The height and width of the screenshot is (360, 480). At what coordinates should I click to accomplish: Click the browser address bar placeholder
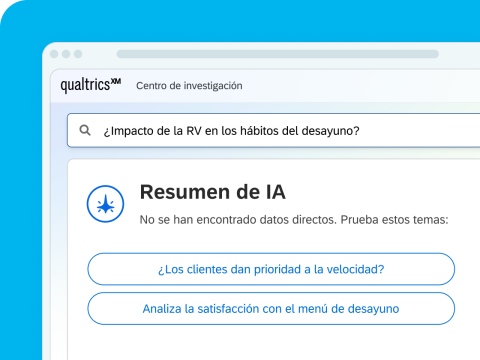[x=278, y=54]
